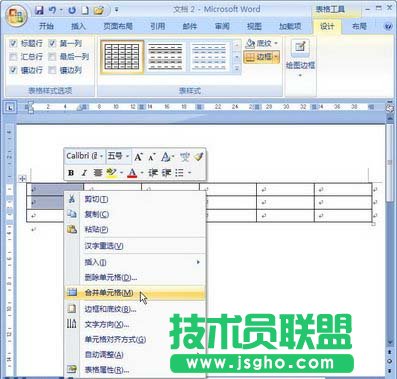Viewport: 397px width, 379px height.
Task: Open font name Calibri dropdown
Action: coord(101,156)
